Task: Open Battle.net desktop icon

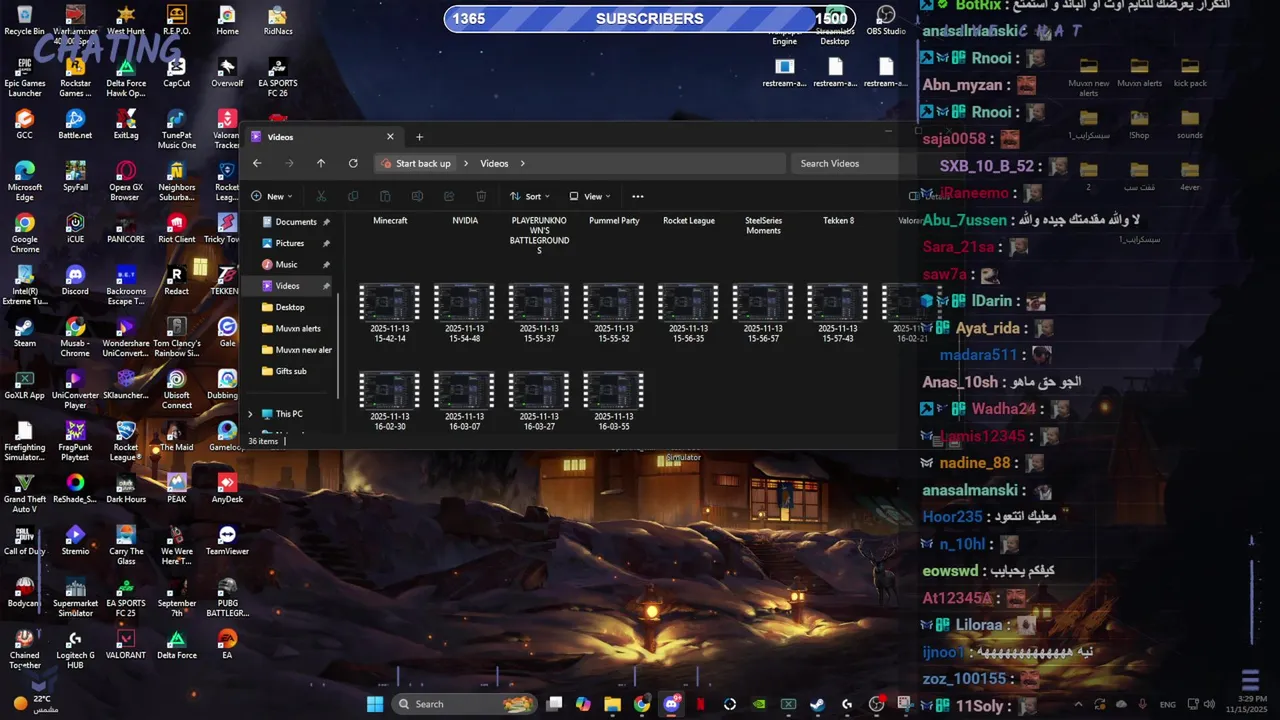Action: point(75,124)
